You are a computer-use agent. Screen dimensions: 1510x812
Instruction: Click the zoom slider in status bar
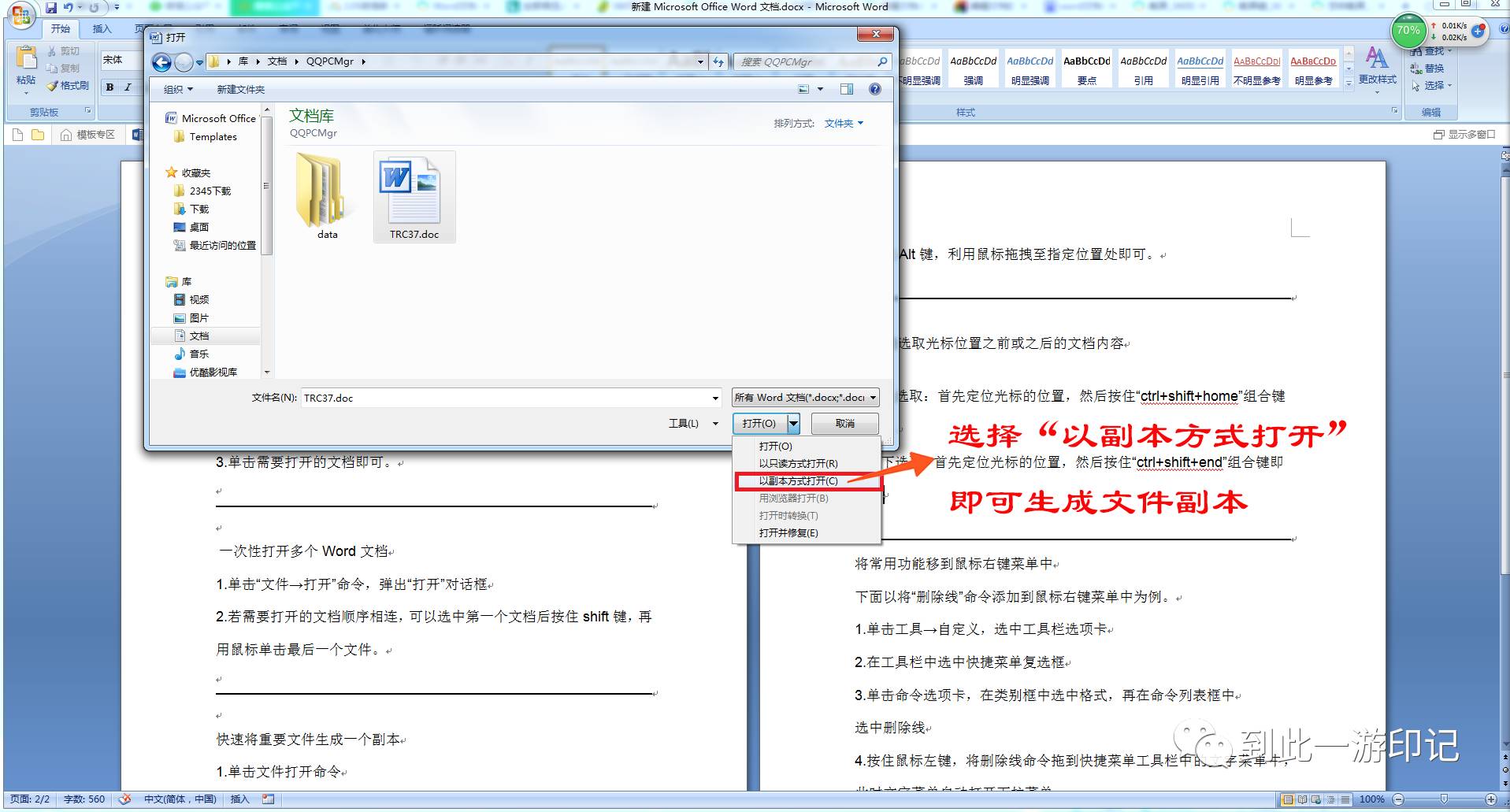coord(1444,799)
